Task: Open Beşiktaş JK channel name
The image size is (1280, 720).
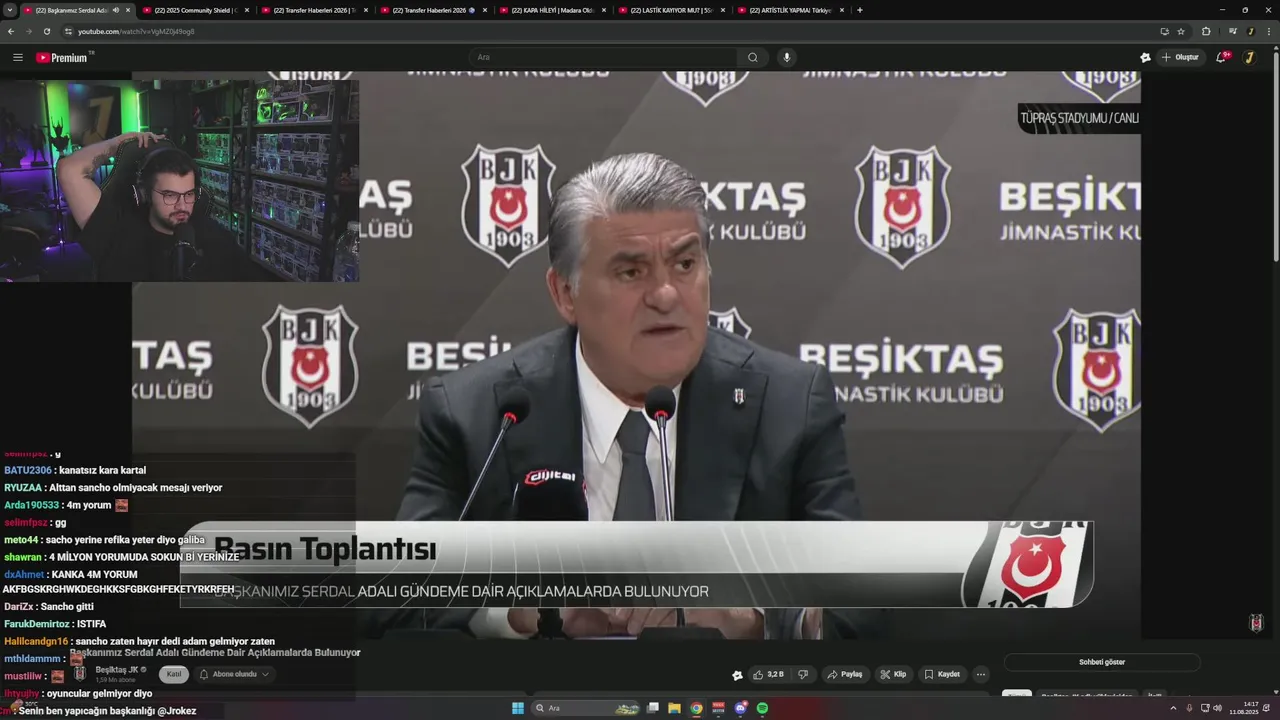Action: pos(117,669)
